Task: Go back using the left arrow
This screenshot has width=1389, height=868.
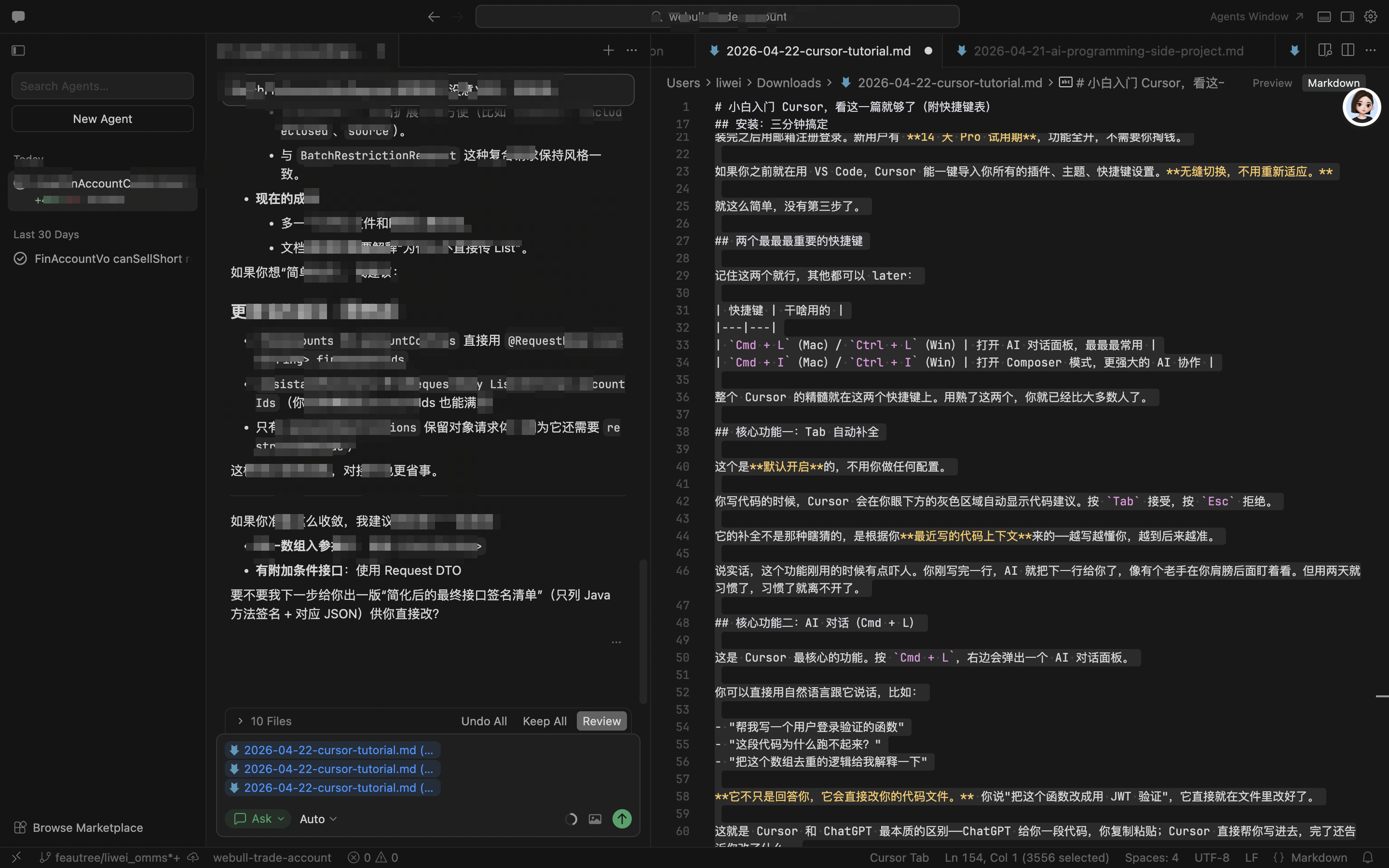Action: coord(434,17)
